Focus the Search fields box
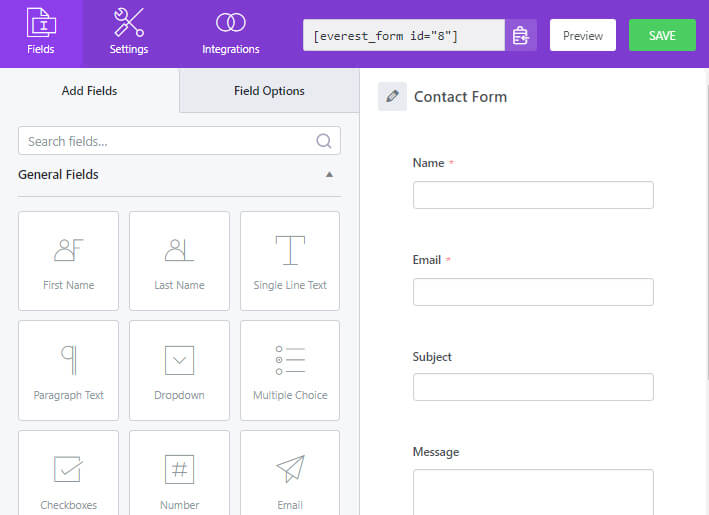709x515 pixels. [x=179, y=141]
